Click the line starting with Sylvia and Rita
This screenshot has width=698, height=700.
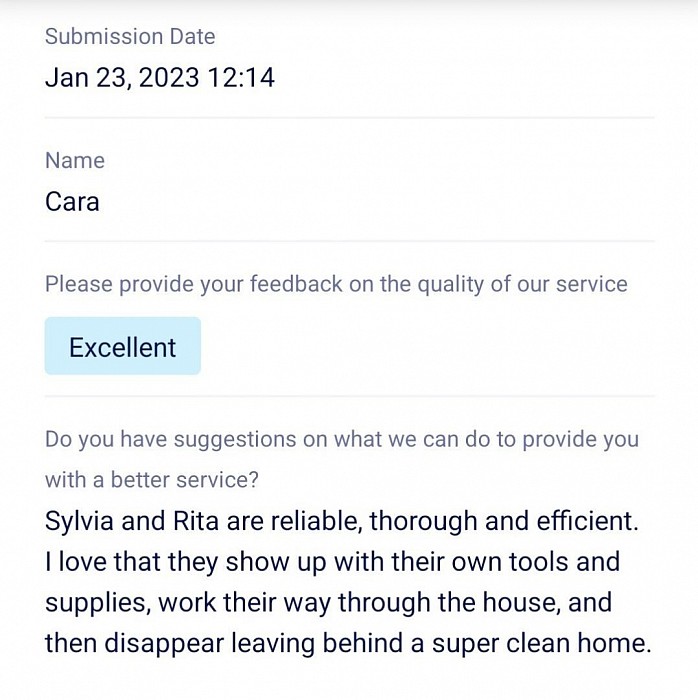(x=342, y=521)
